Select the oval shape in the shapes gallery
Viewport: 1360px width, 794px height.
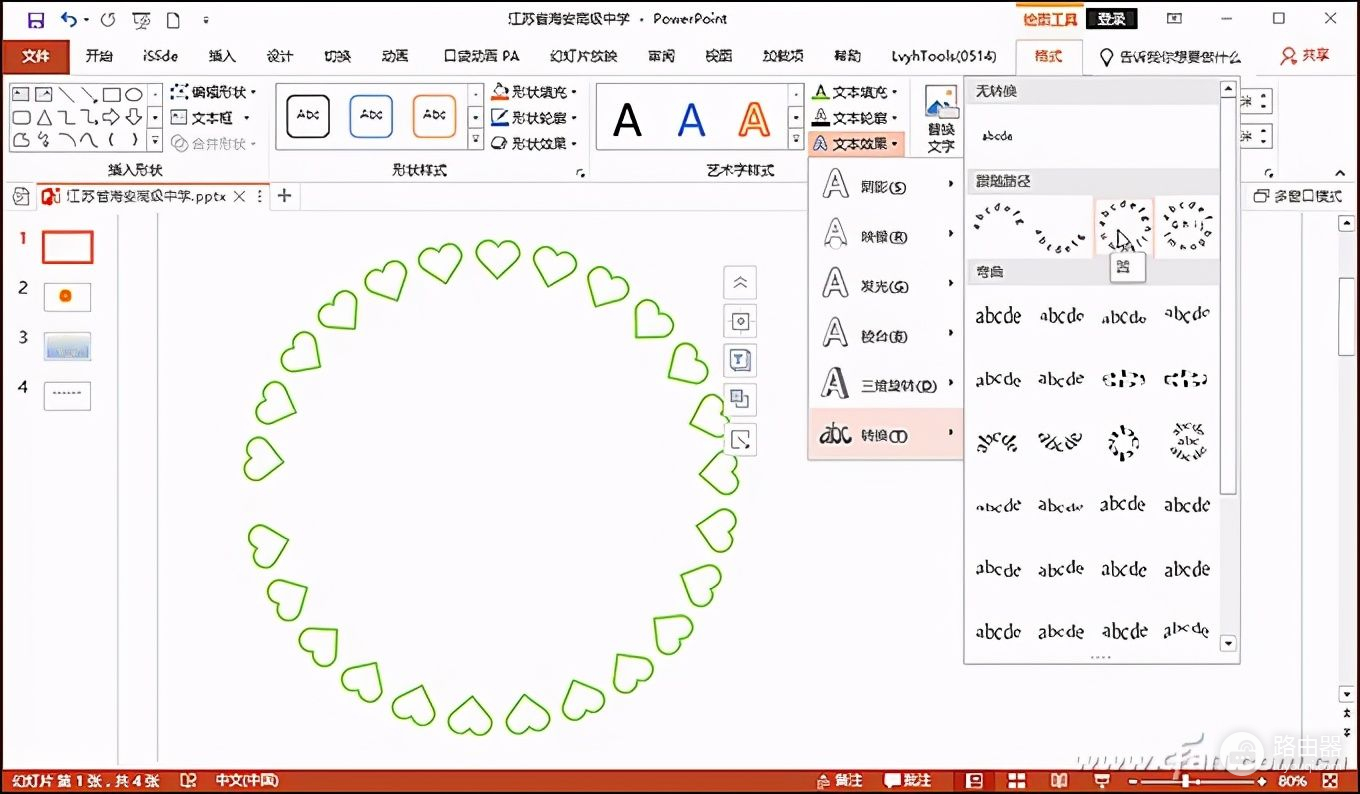[133, 94]
